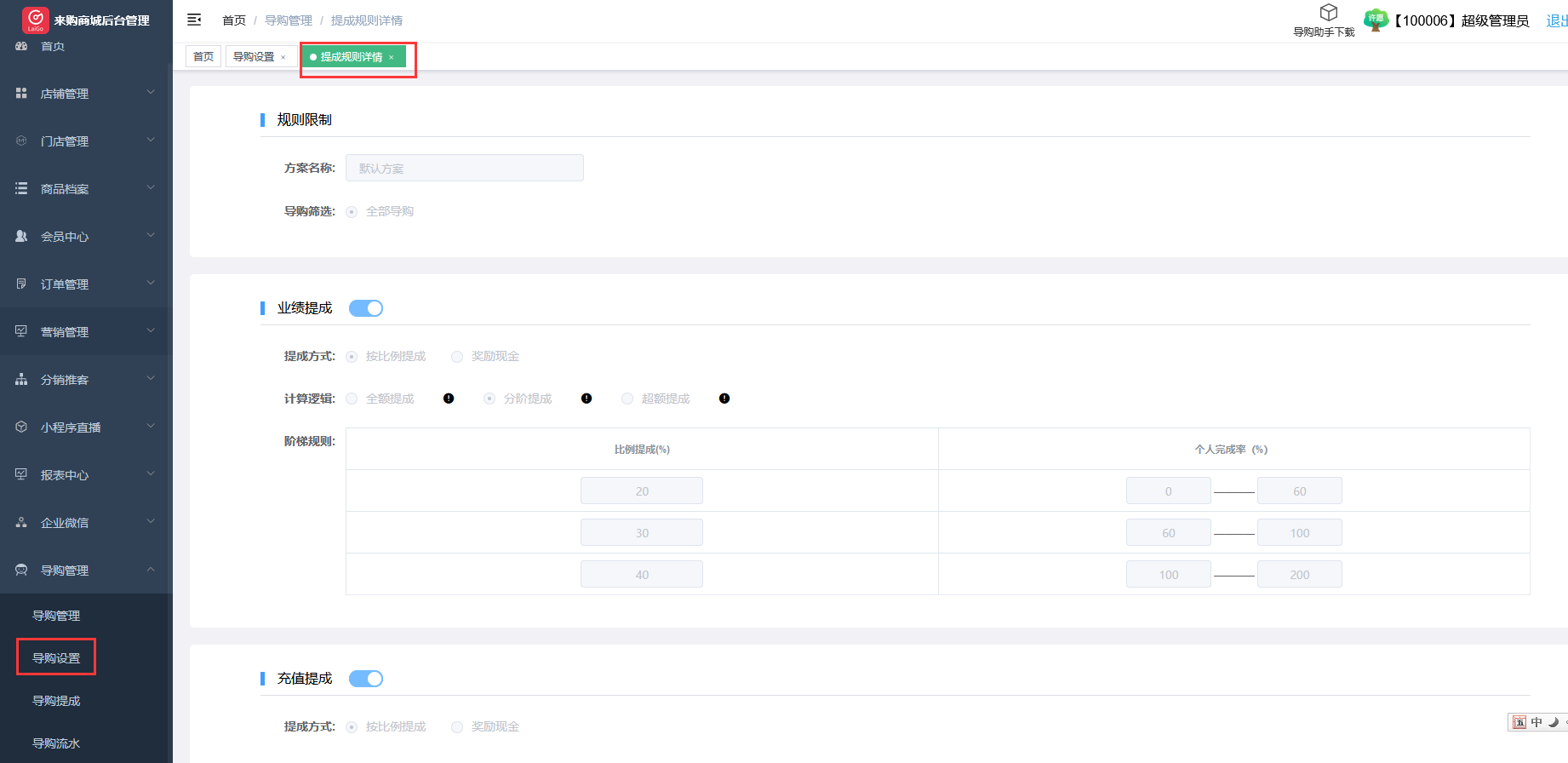Click the info icon beside 全额提成
Viewport: 1568px width, 763px height.
[x=449, y=399]
